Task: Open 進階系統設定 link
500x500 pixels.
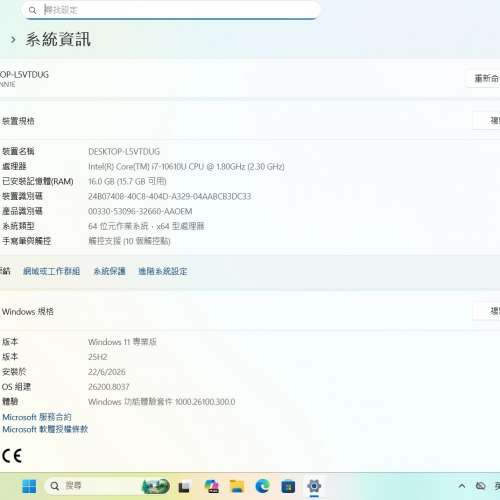Action: (x=163, y=271)
